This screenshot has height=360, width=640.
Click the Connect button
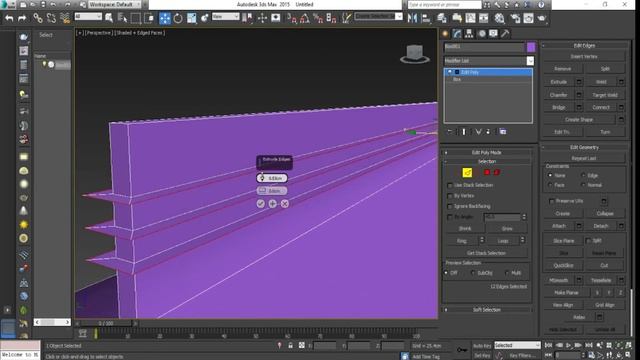[601, 107]
